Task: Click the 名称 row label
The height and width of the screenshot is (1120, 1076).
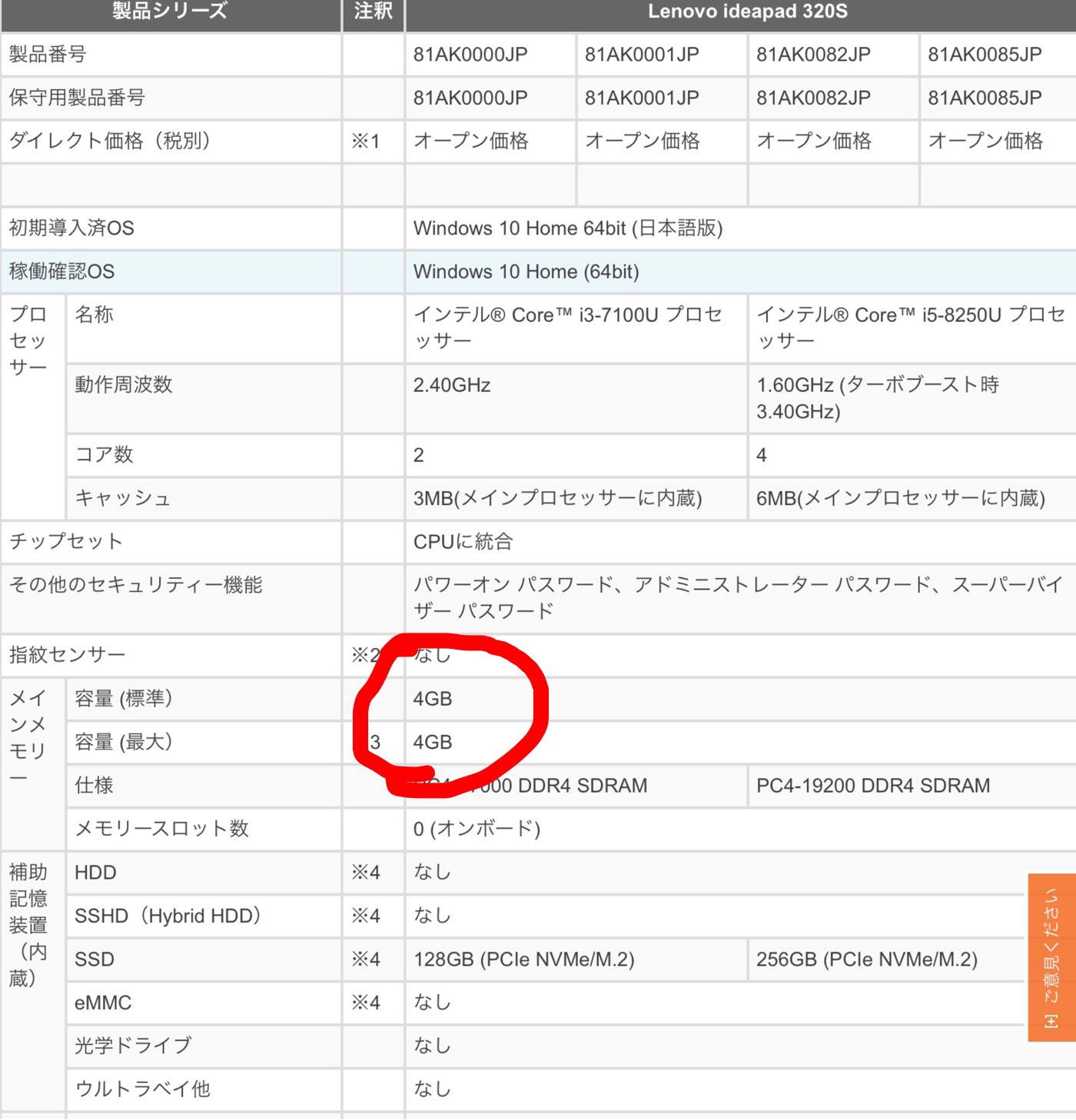Action: point(94,314)
